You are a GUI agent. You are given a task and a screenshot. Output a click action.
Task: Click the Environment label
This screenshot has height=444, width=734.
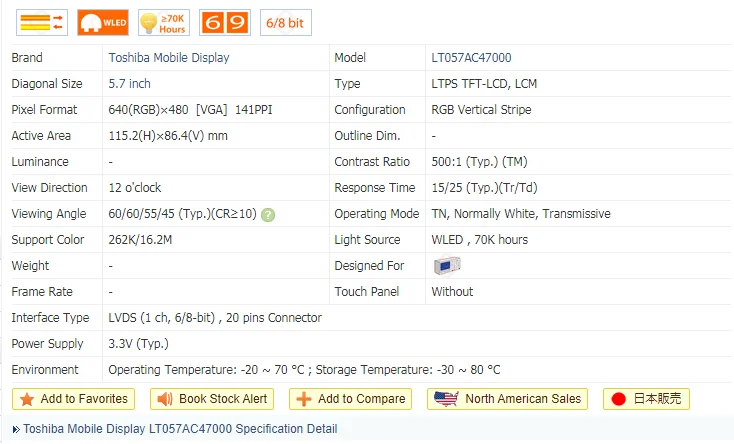45,370
